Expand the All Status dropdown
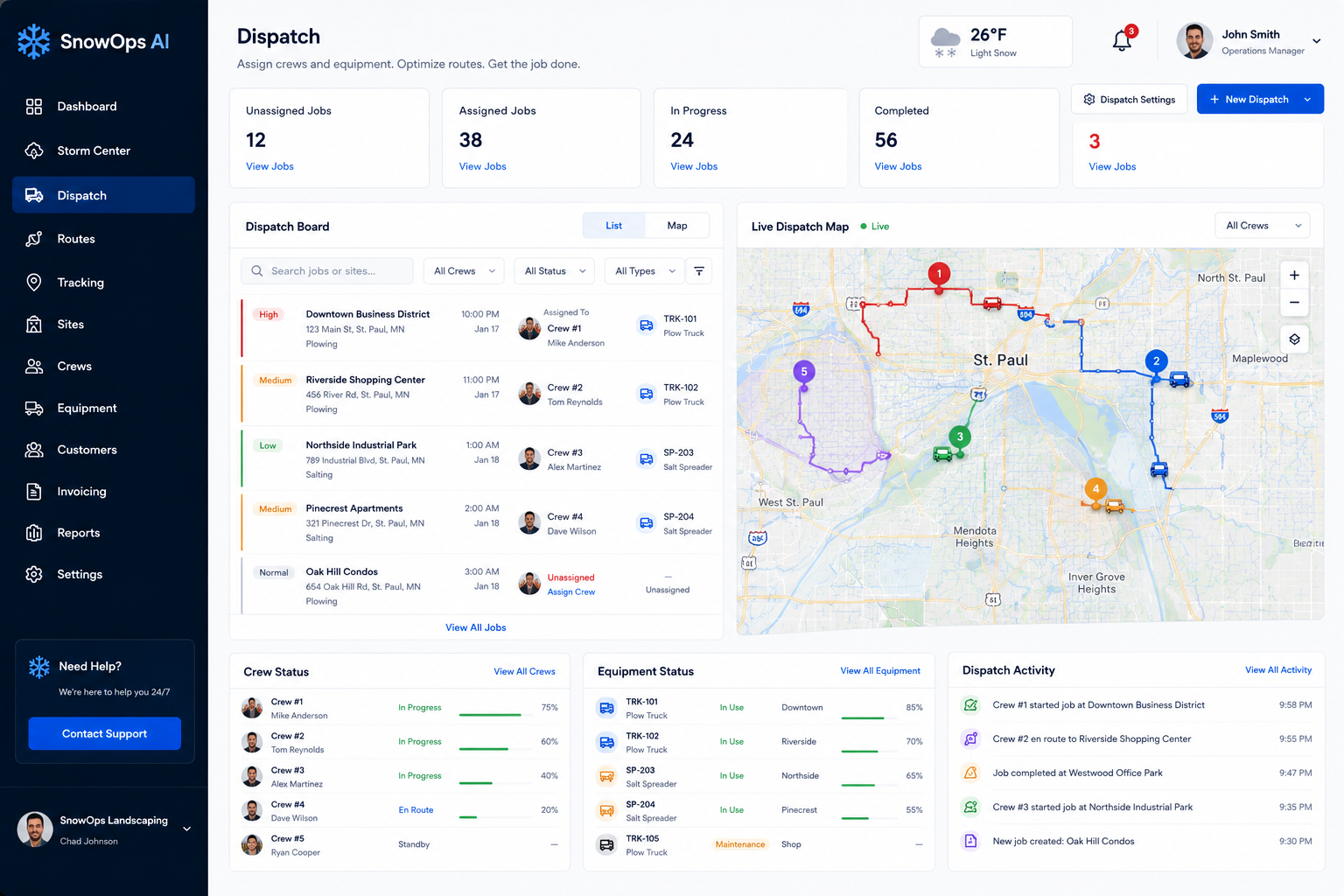1344x896 pixels. (x=555, y=271)
